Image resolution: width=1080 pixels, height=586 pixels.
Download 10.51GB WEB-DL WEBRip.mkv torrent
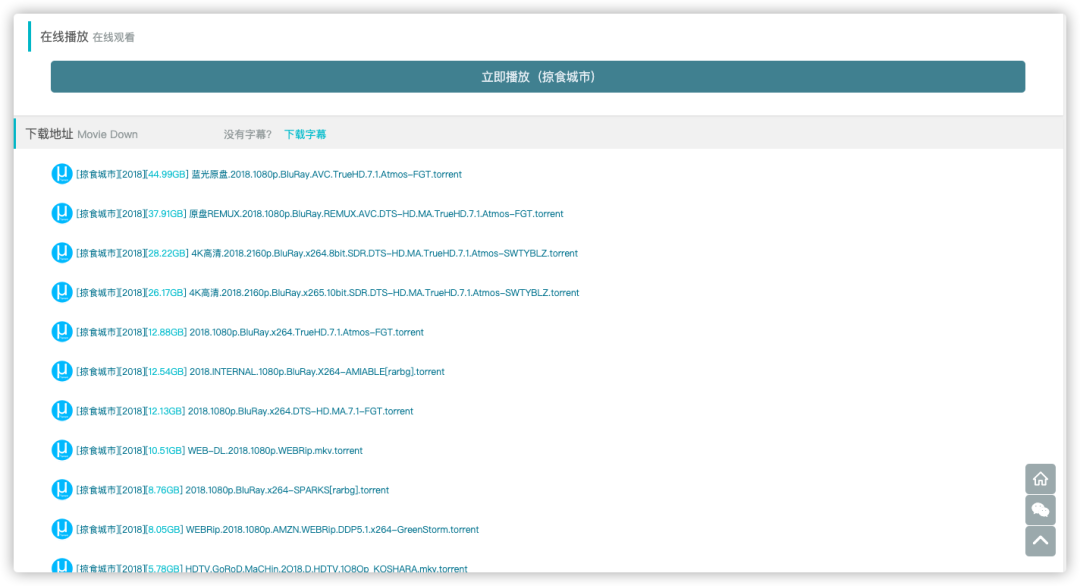coord(219,450)
